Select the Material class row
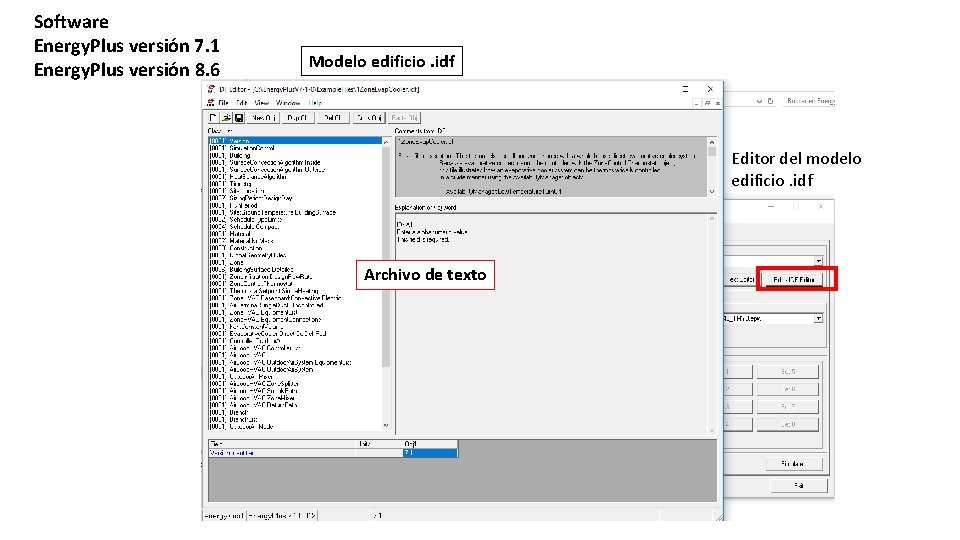Screen dimensions: 960x540 pos(295,234)
